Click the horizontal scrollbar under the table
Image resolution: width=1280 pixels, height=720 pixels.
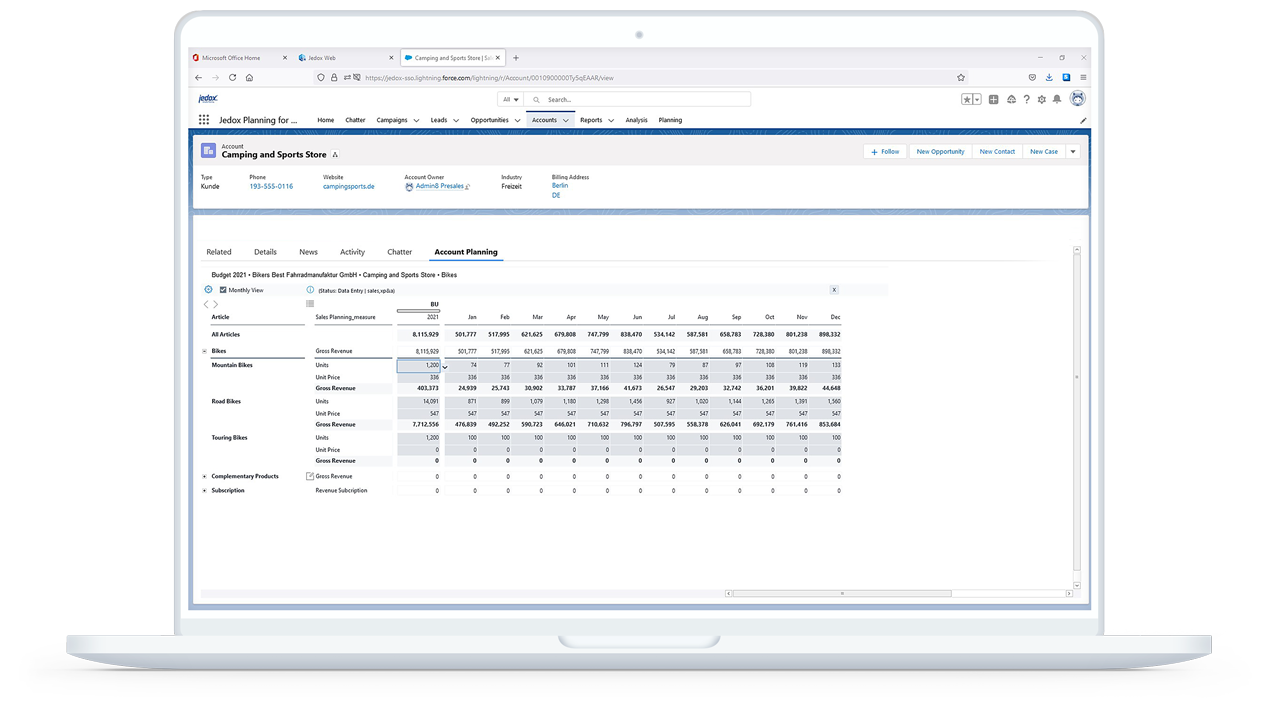pyautogui.click(x=842, y=593)
